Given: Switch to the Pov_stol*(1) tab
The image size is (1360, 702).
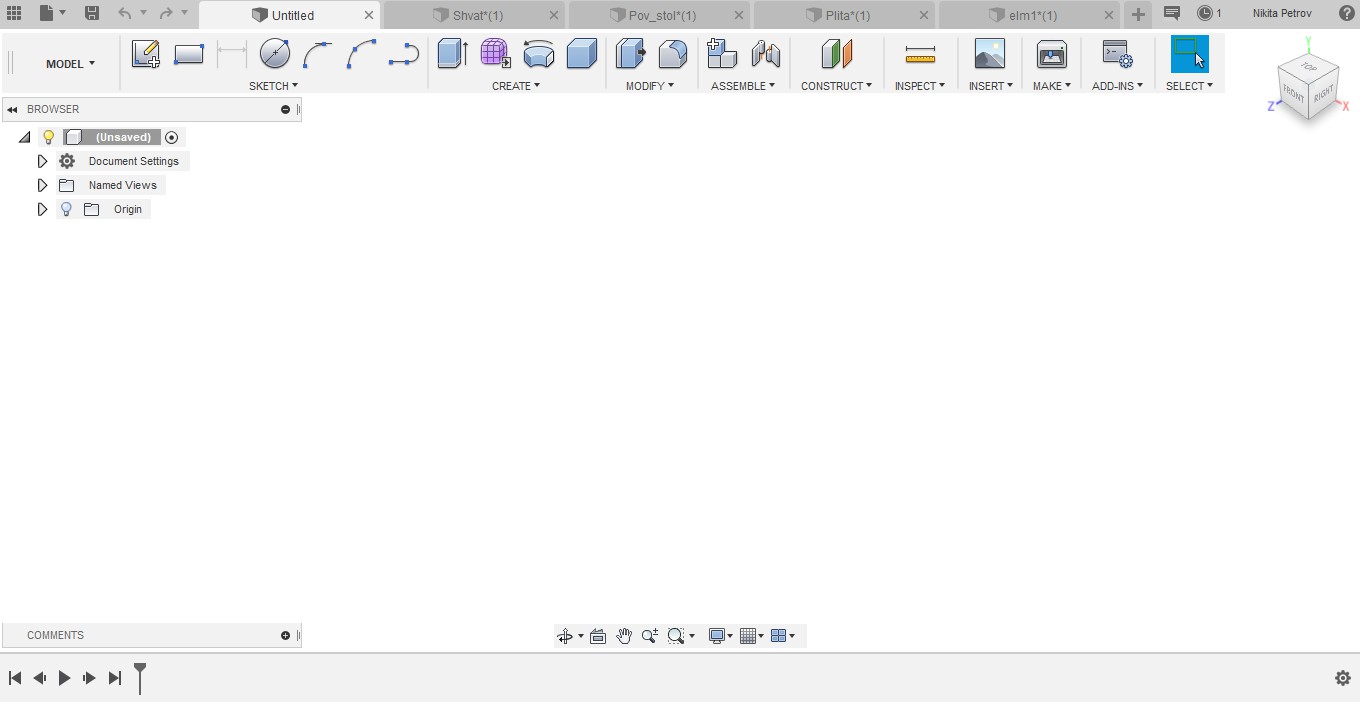Looking at the screenshot, I should pyautogui.click(x=661, y=15).
